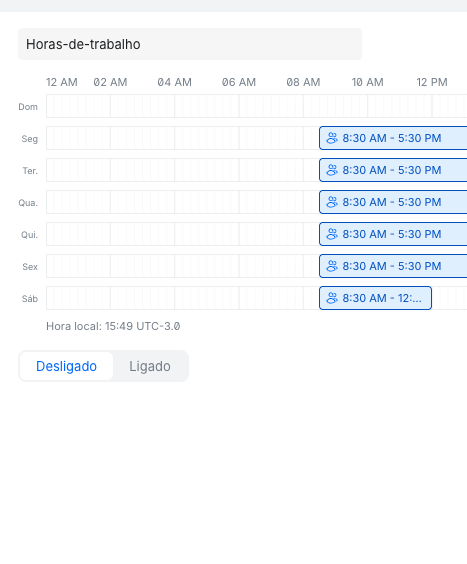Click the empty slot after Saturday's time block
Image resolution: width=467 pixels, height=564 pixels.
[450, 298]
